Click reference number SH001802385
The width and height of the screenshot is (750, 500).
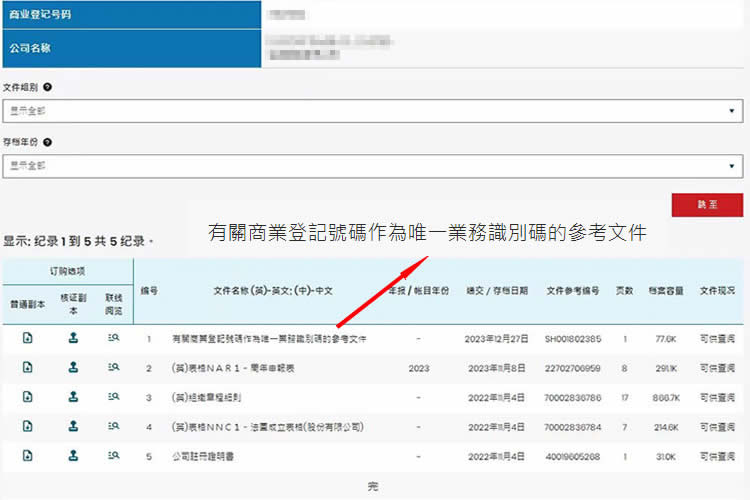pyautogui.click(x=573, y=340)
